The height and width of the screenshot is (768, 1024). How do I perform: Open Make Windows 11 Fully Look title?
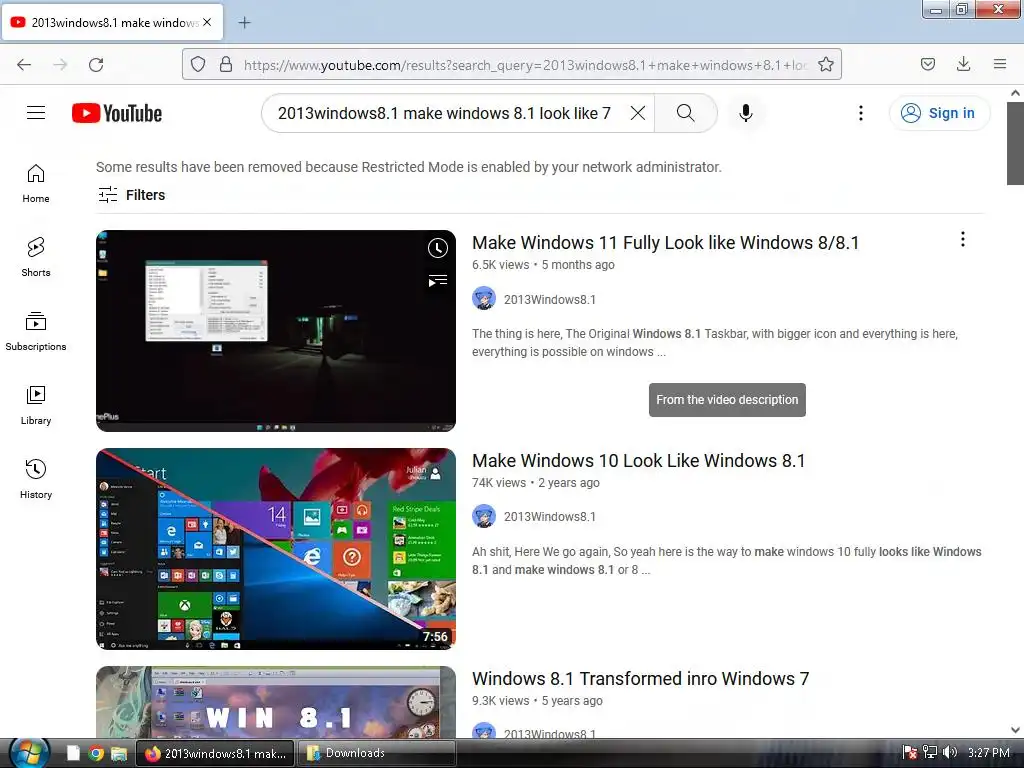pos(665,243)
